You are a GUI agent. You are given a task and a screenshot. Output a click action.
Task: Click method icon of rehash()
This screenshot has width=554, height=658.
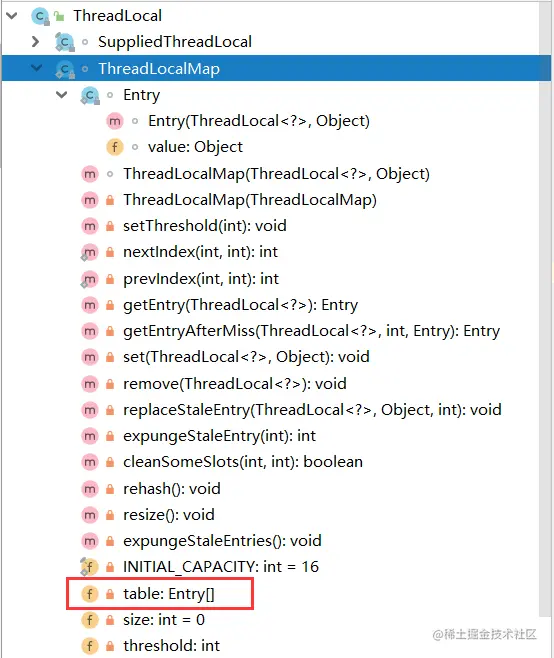90,489
